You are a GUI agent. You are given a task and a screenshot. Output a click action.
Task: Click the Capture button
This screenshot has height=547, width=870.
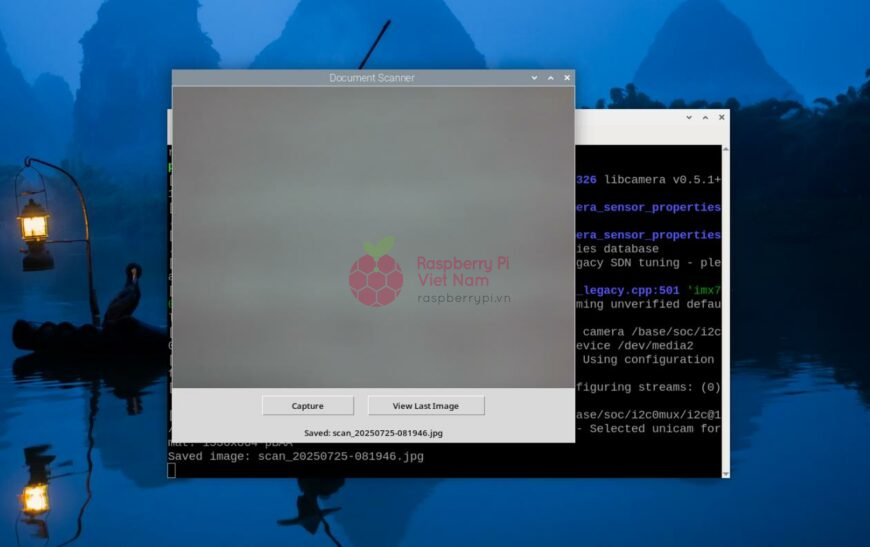pyautogui.click(x=307, y=406)
